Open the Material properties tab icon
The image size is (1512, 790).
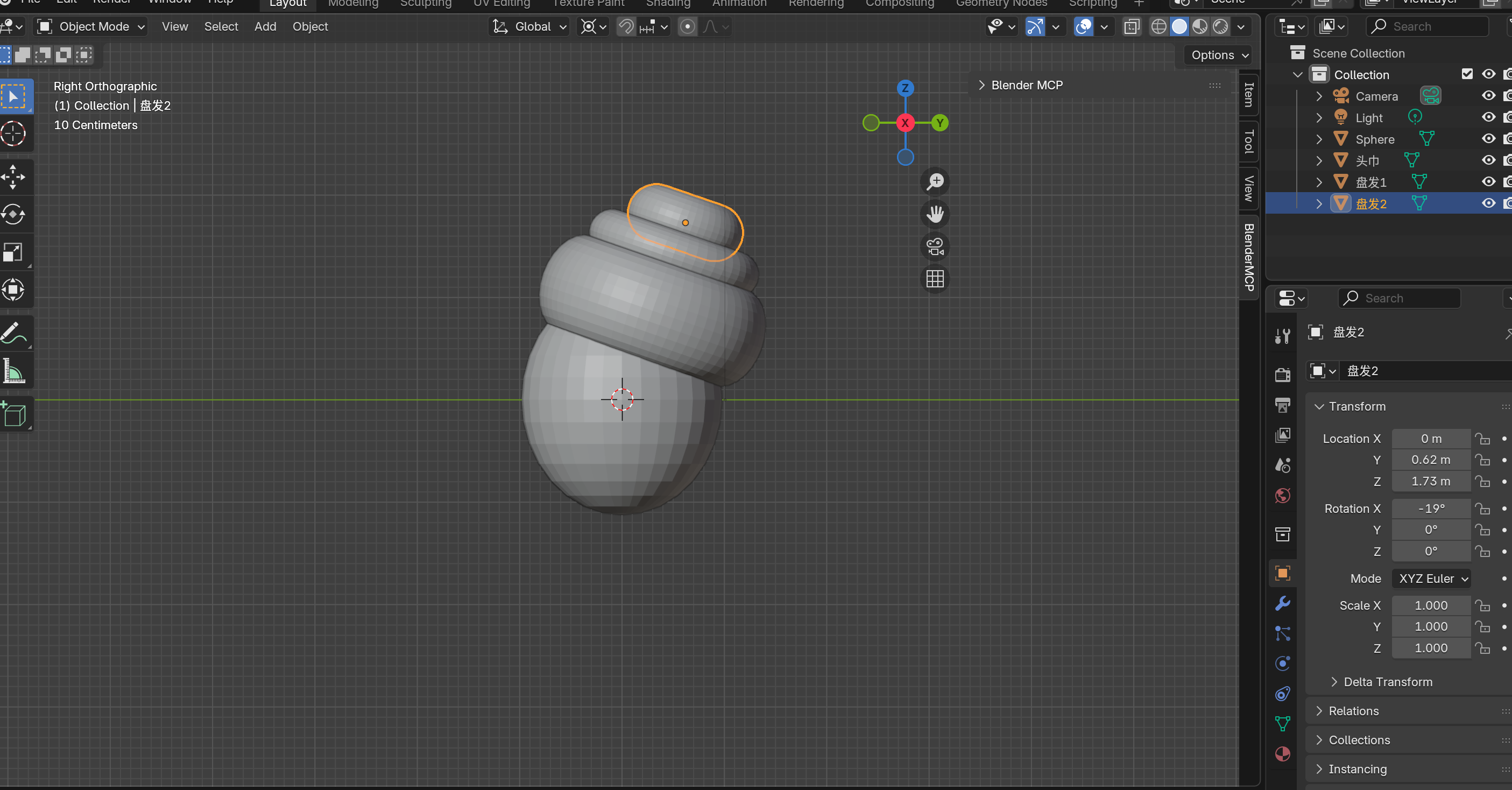click(1282, 753)
